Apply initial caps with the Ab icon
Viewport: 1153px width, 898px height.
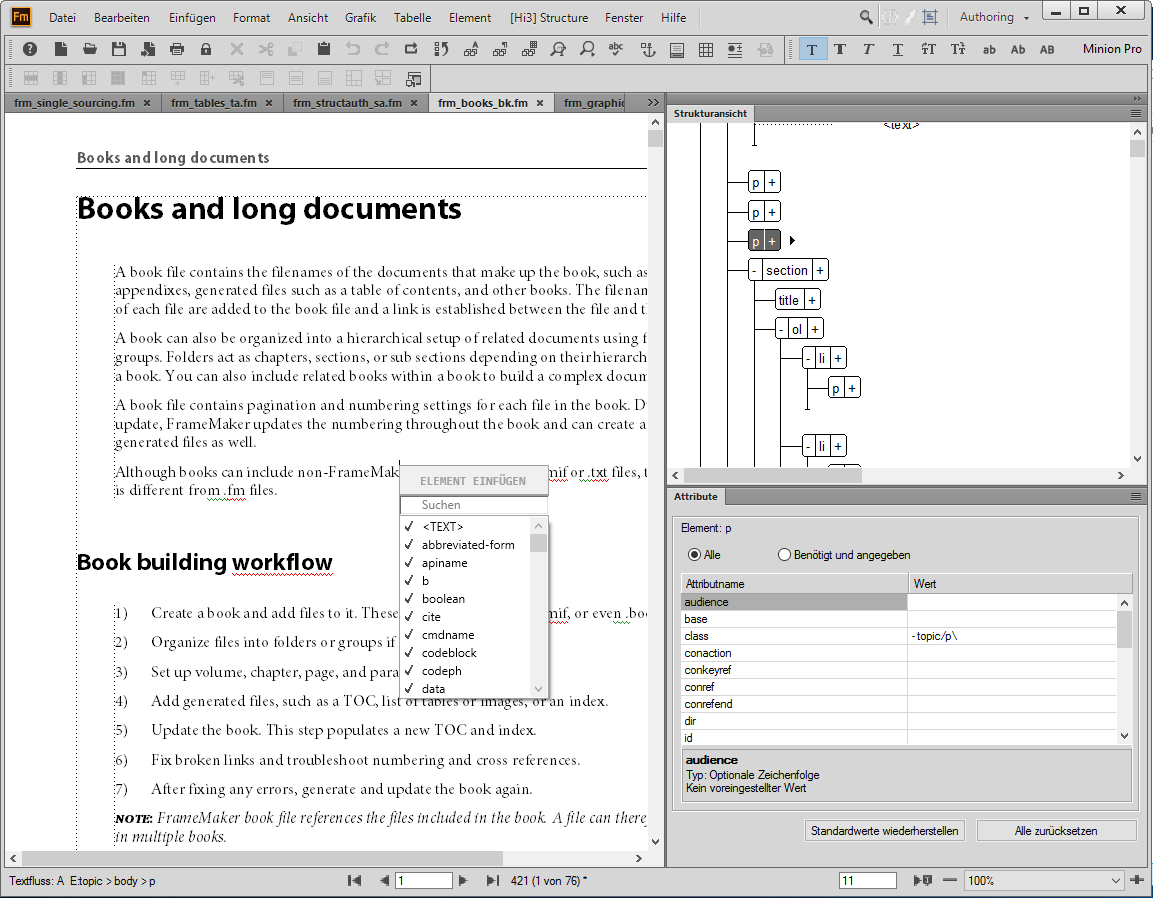[x=1018, y=49]
